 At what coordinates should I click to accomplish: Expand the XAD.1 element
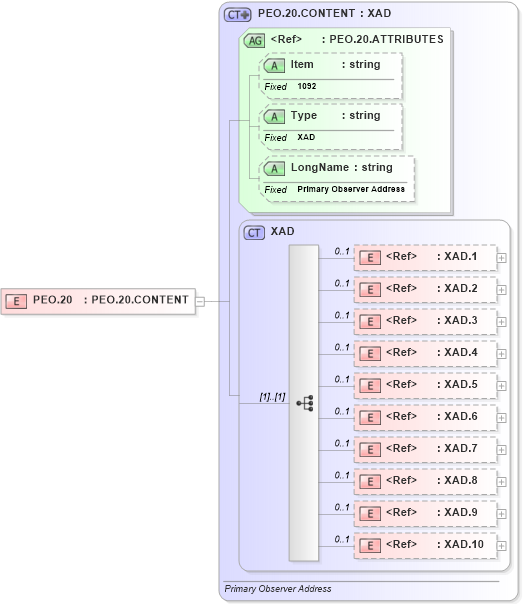(x=501, y=258)
